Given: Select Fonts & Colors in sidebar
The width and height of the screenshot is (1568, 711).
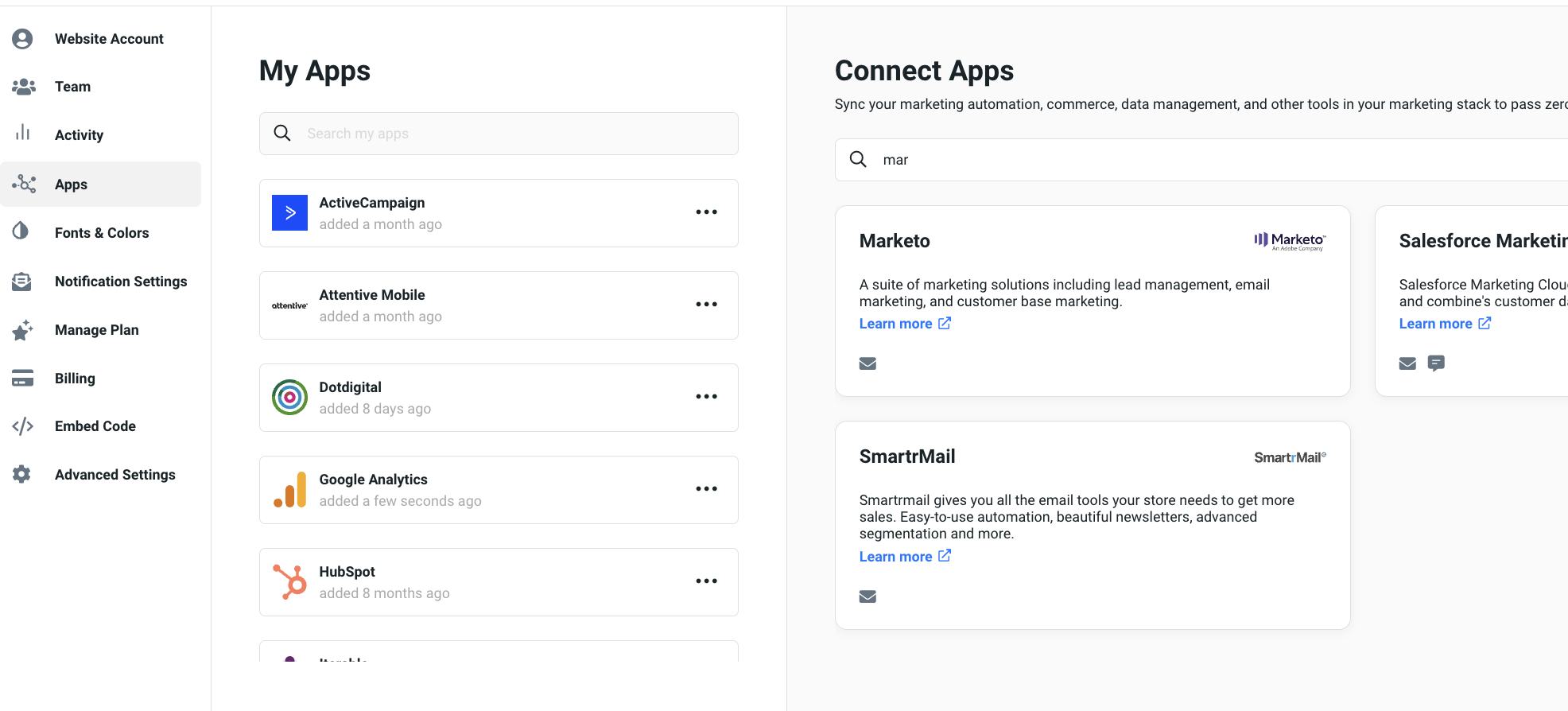Looking at the screenshot, I should [102, 233].
